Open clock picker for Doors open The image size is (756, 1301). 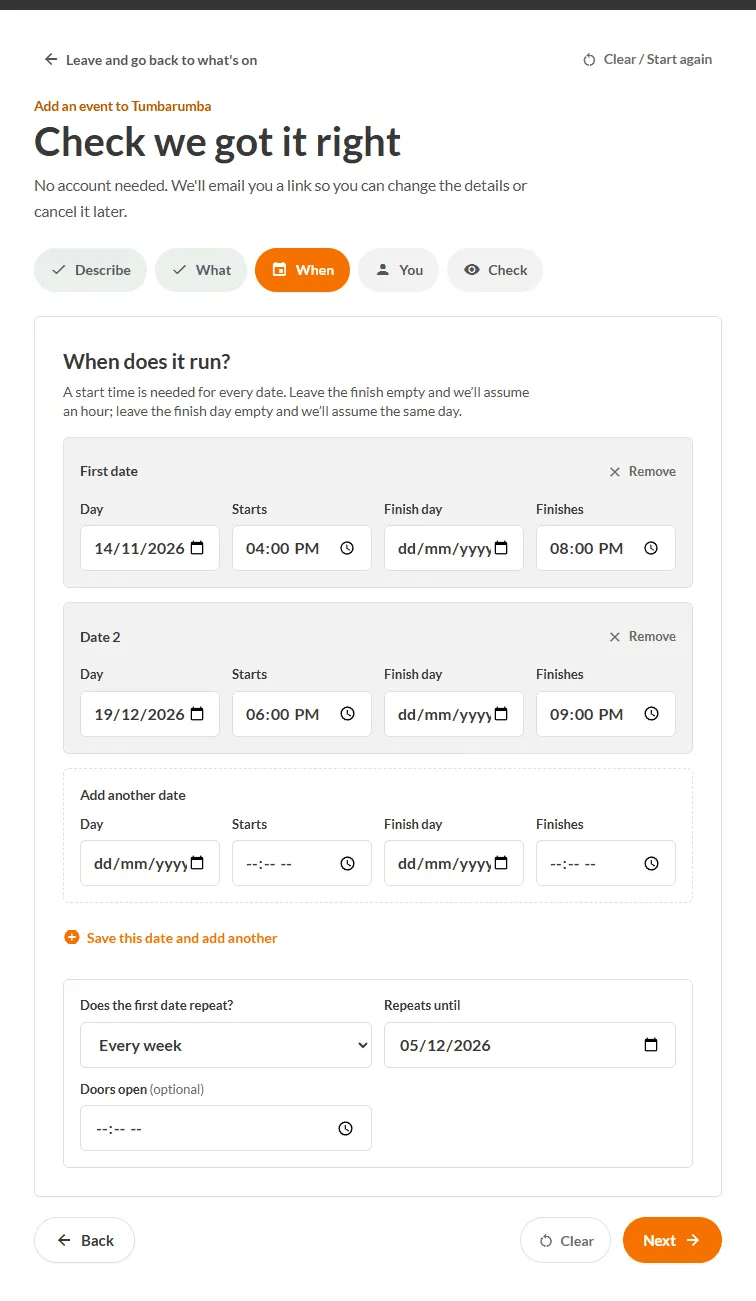[x=345, y=1128]
